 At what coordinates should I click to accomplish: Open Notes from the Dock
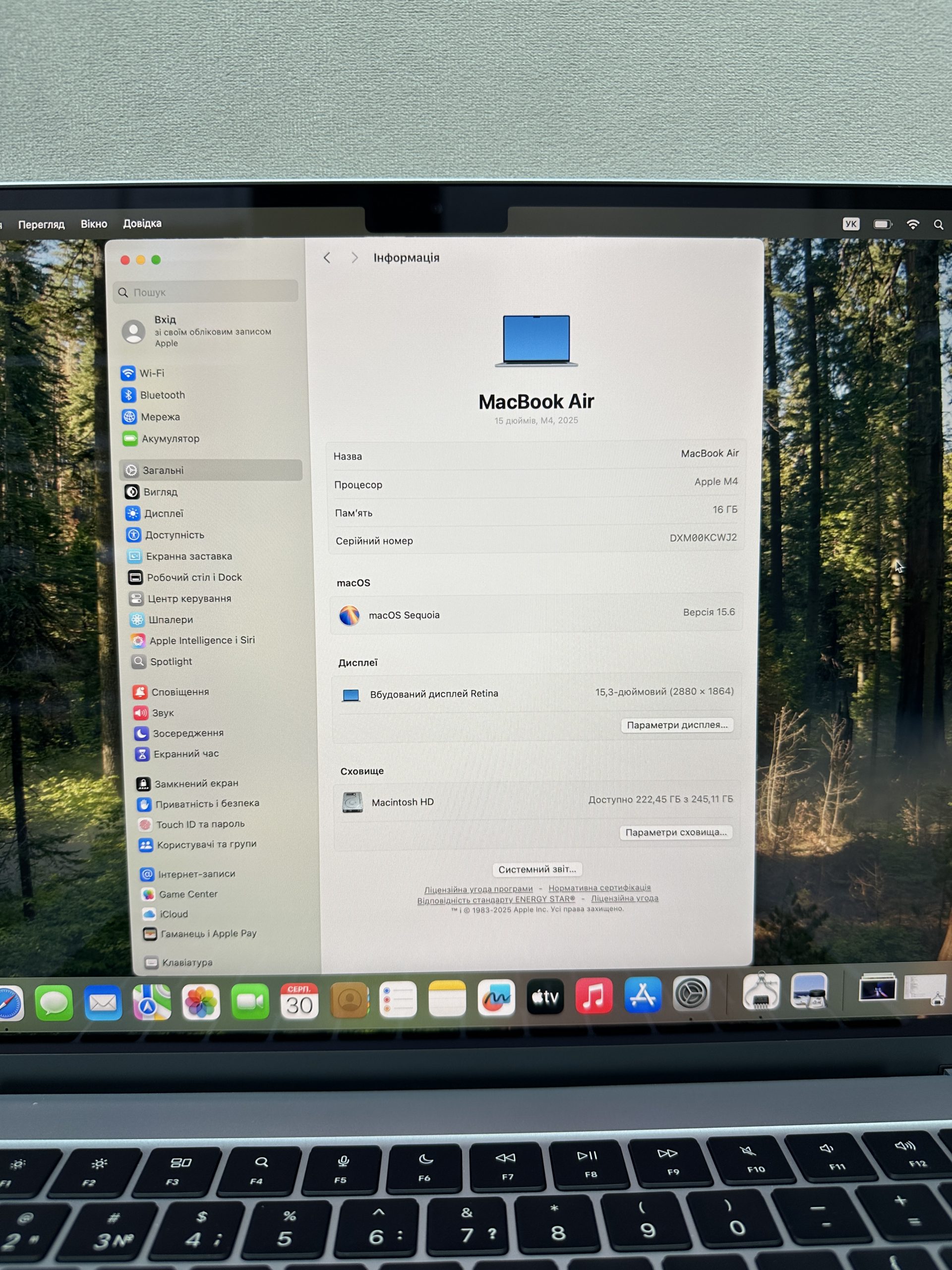(447, 999)
